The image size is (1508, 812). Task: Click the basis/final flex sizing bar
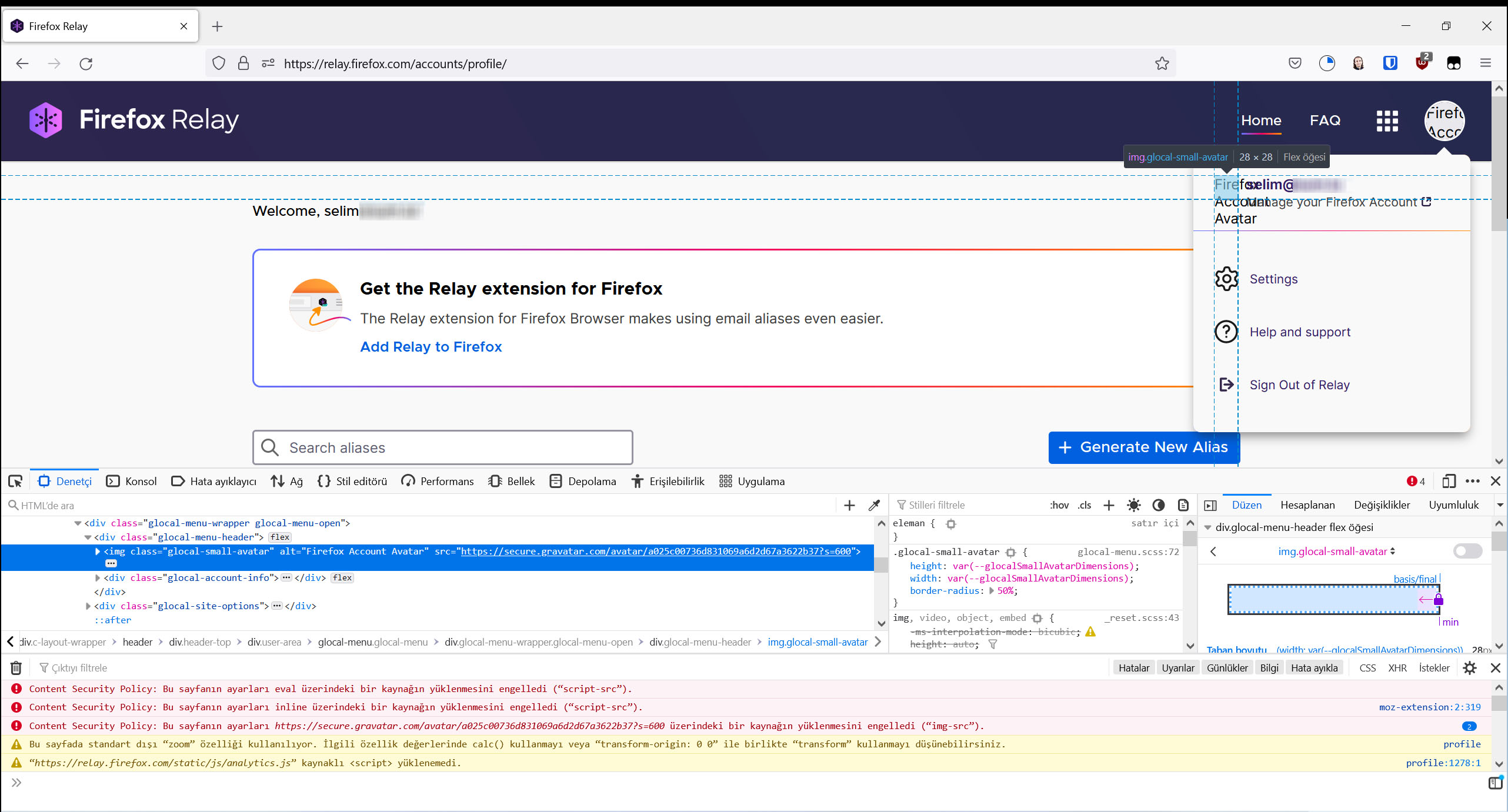tap(1332, 600)
